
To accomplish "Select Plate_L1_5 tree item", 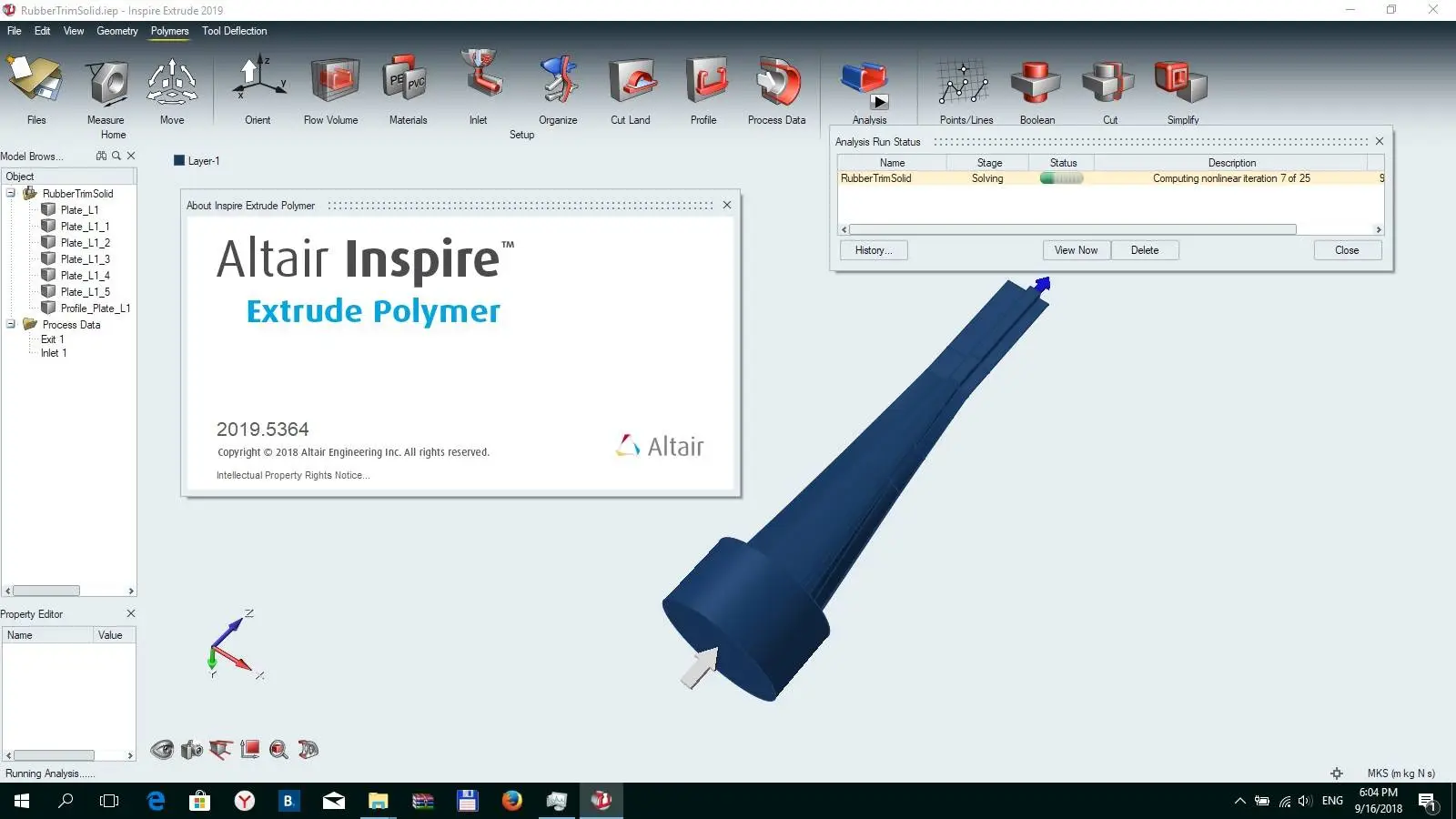I will (x=85, y=292).
